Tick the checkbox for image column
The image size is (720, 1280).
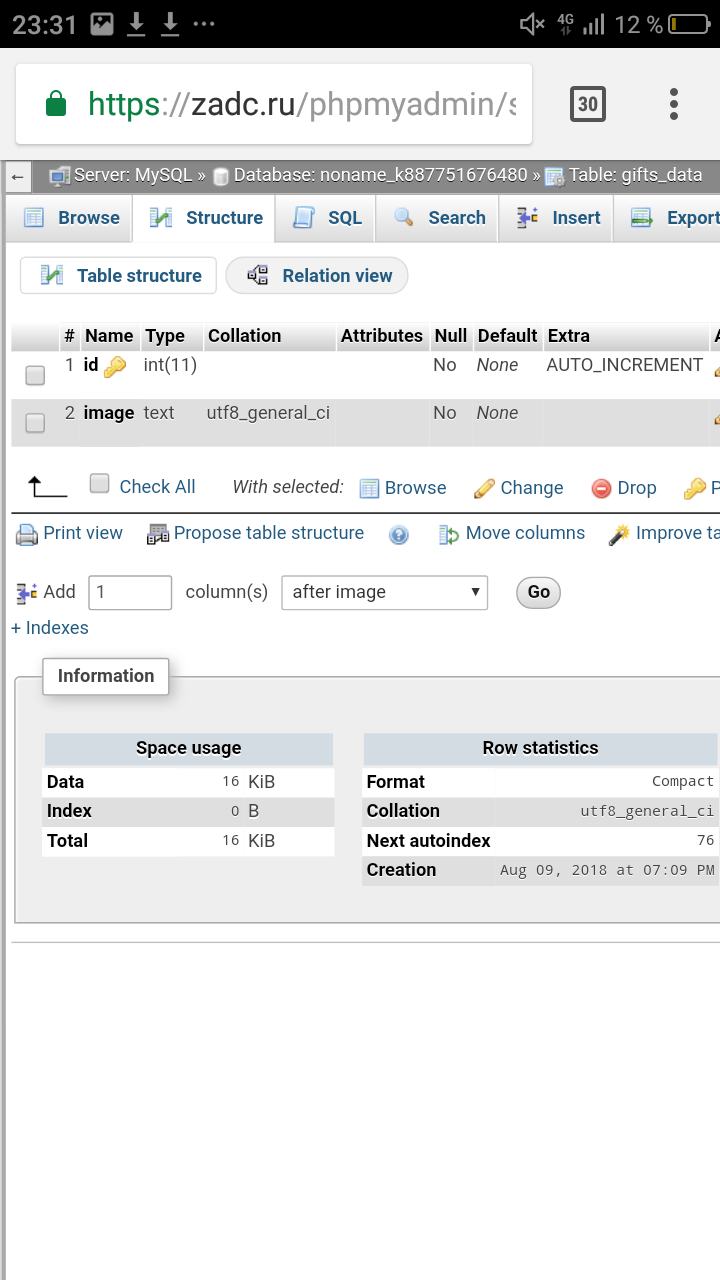(35, 423)
